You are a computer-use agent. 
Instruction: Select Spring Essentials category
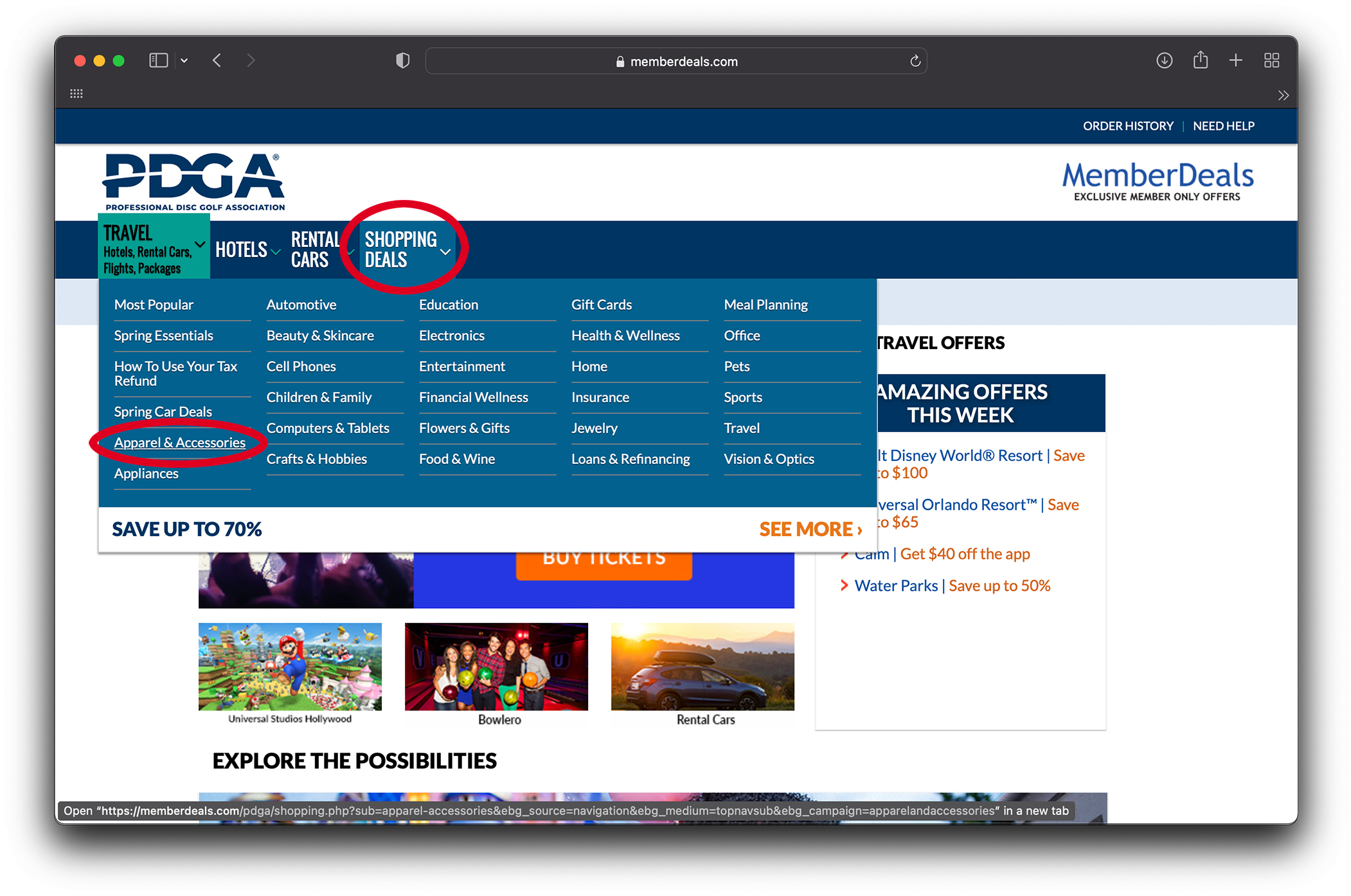(x=163, y=336)
